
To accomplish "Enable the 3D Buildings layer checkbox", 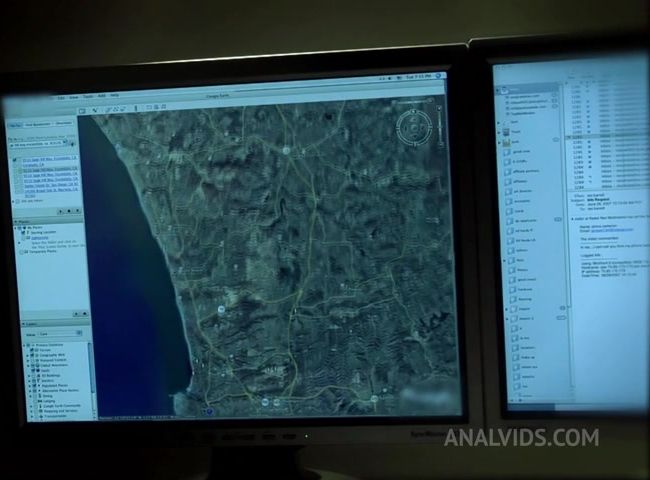I will [34, 376].
